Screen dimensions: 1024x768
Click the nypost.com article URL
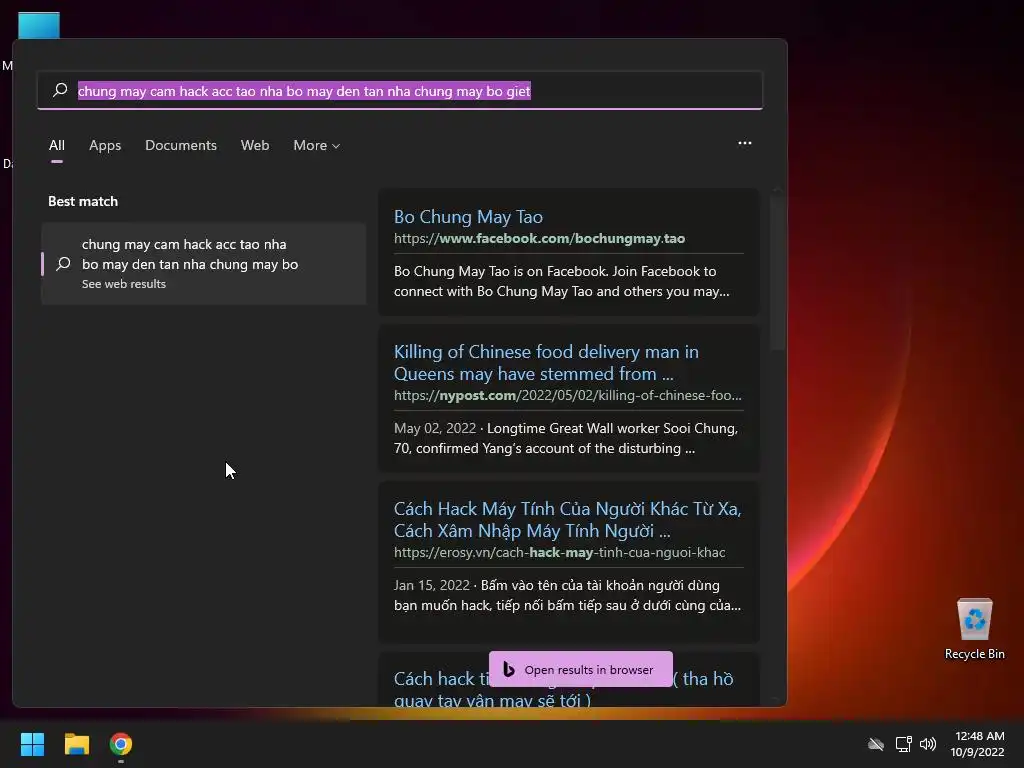click(568, 395)
